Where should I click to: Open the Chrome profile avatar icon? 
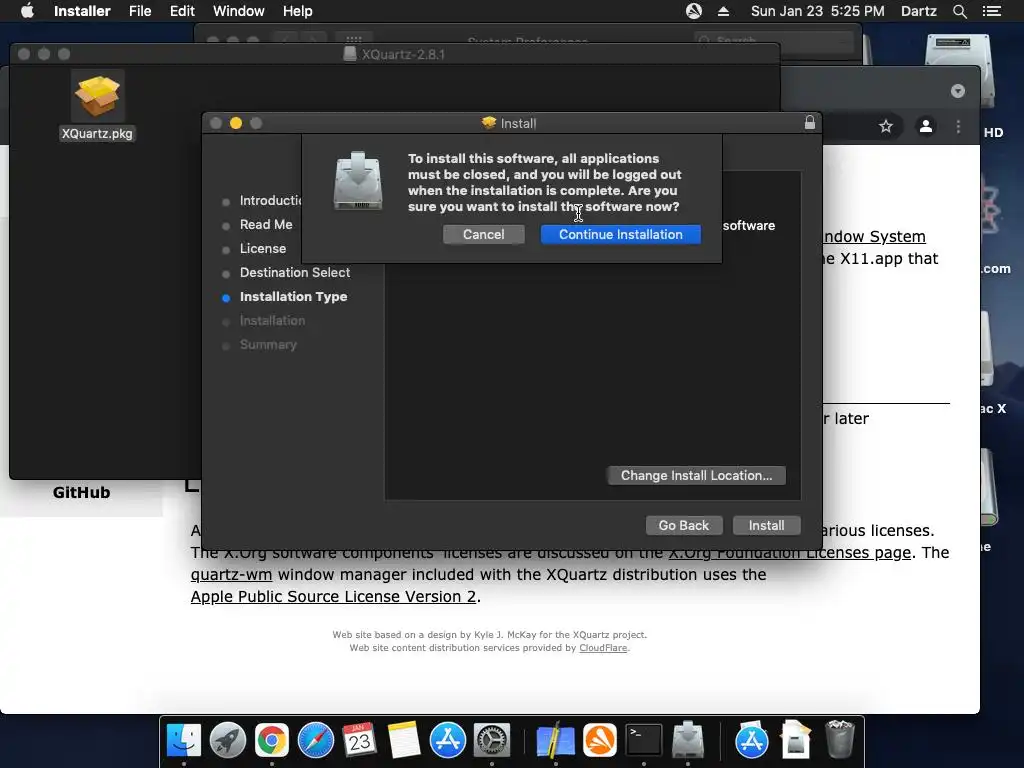(x=925, y=126)
